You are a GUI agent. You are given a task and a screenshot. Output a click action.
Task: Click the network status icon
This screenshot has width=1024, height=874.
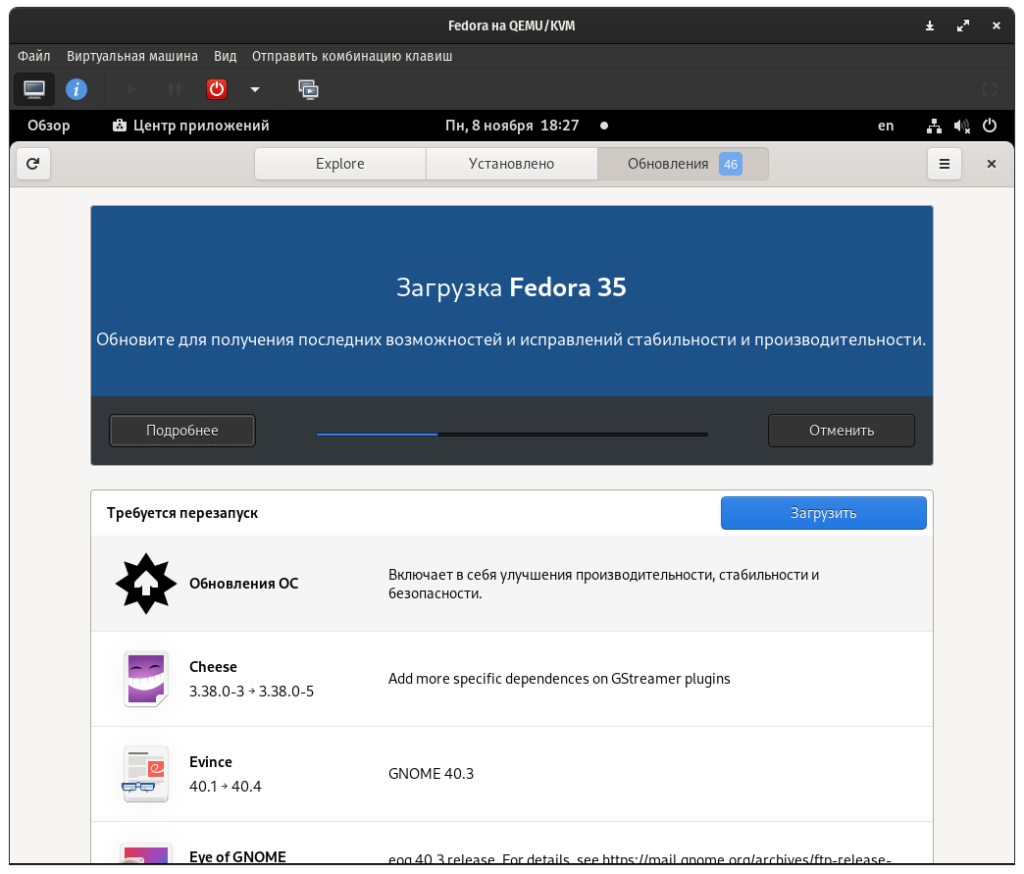(933, 126)
